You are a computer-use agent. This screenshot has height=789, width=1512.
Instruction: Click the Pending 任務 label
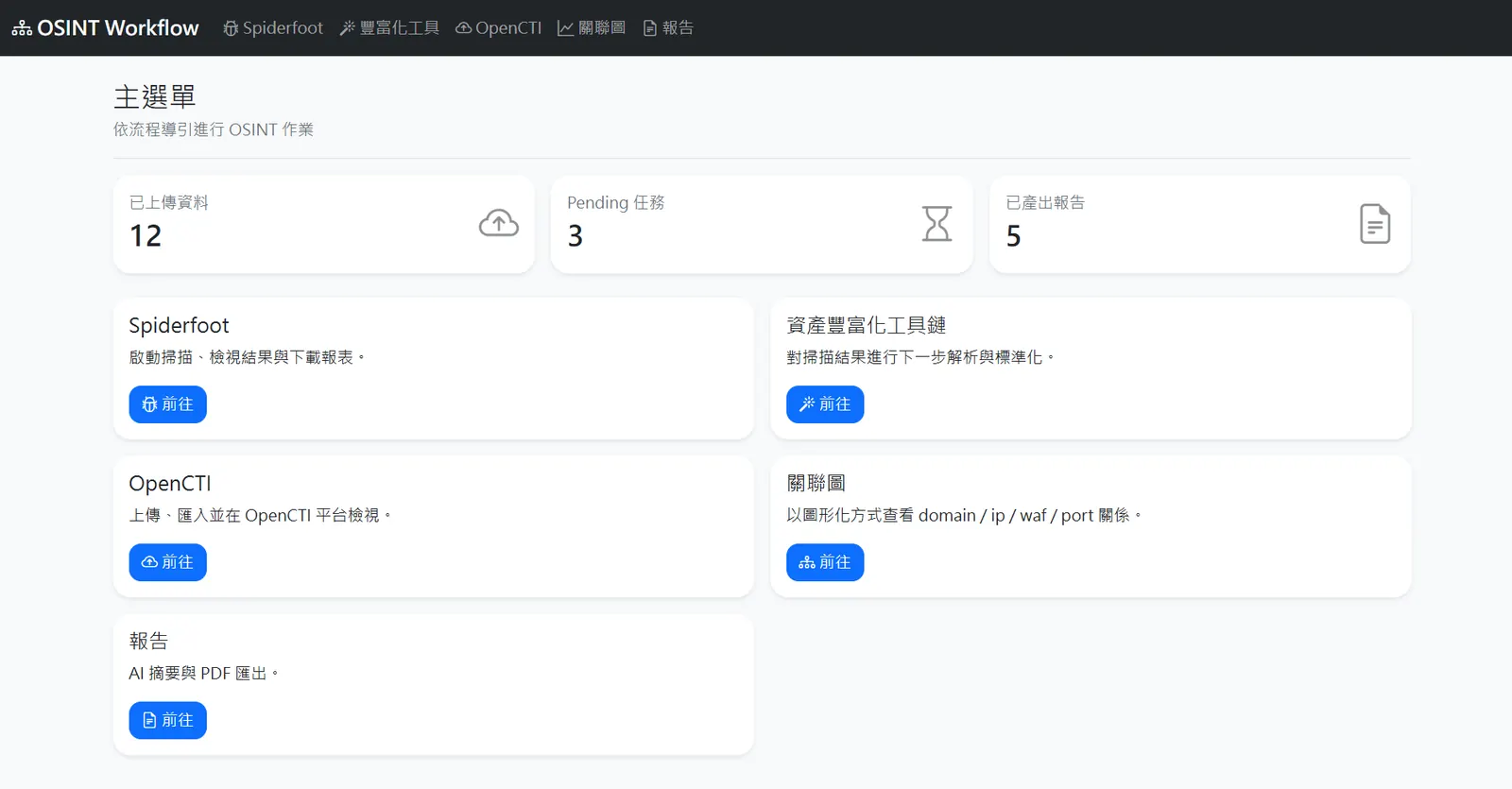tap(616, 202)
